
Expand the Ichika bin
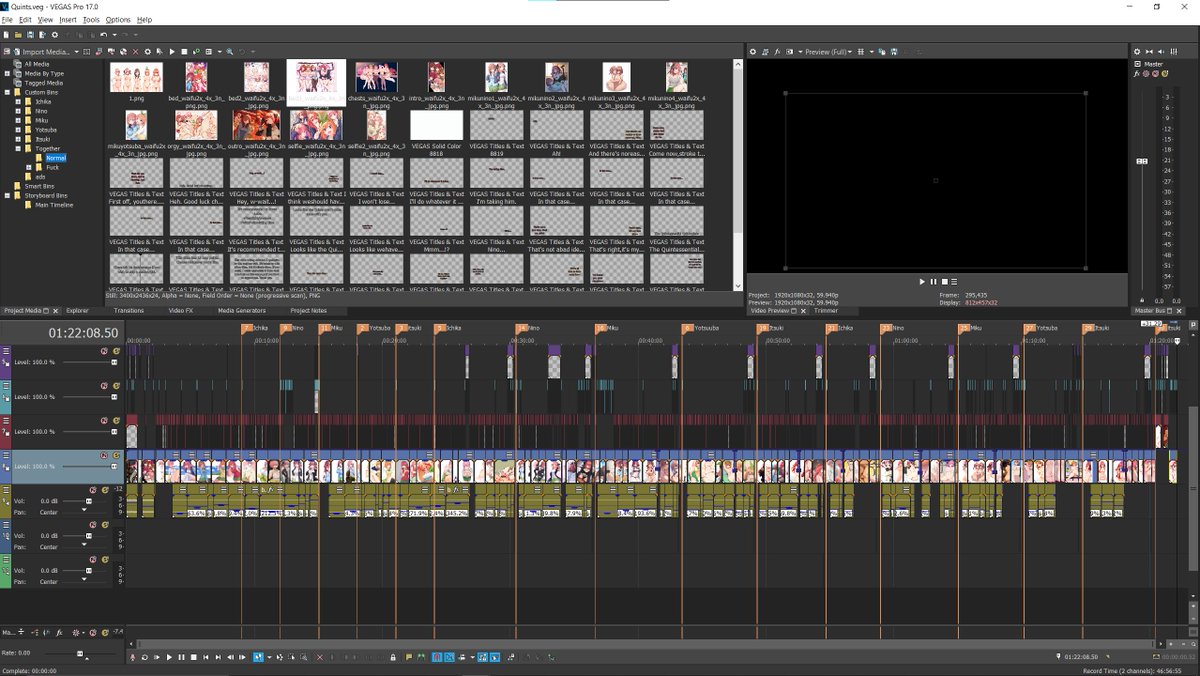pos(18,101)
